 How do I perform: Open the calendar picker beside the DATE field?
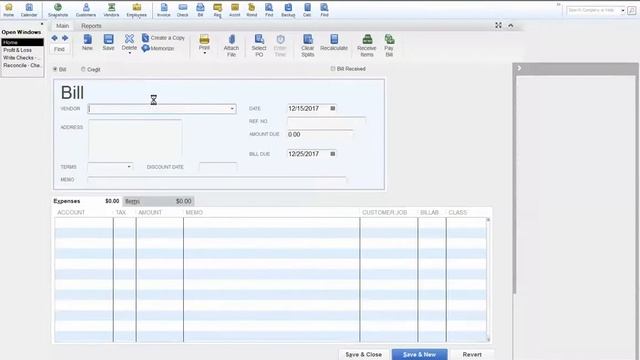333,108
